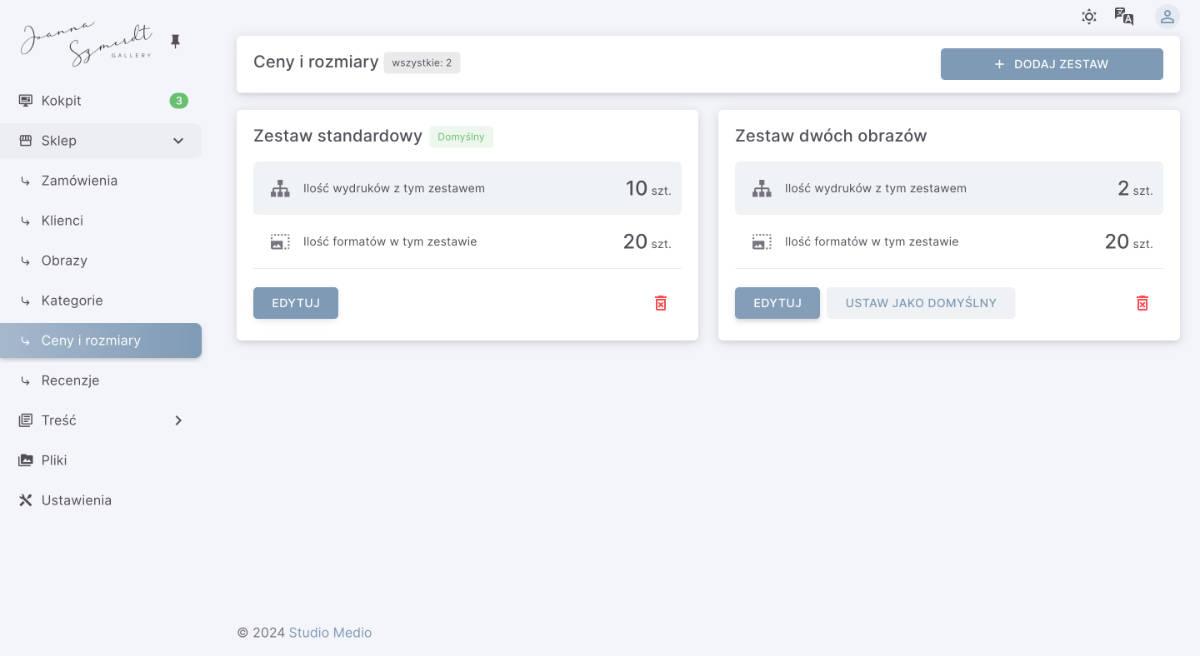Toggle the light/dark theme sun icon
Image resolution: width=1200 pixels, height=656 pixels.
1089,16
